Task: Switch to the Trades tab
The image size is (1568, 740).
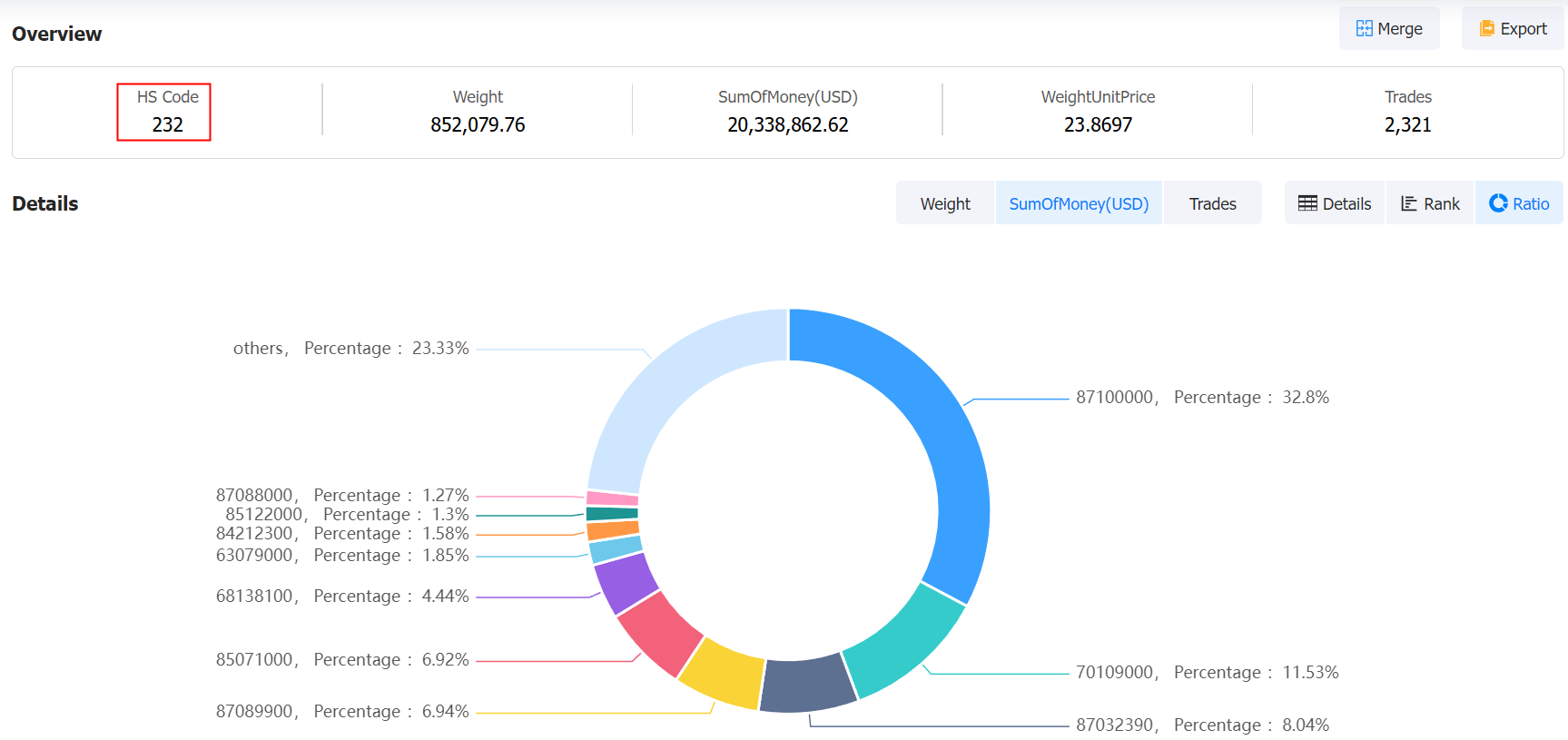Action: tap(1213, 203)
